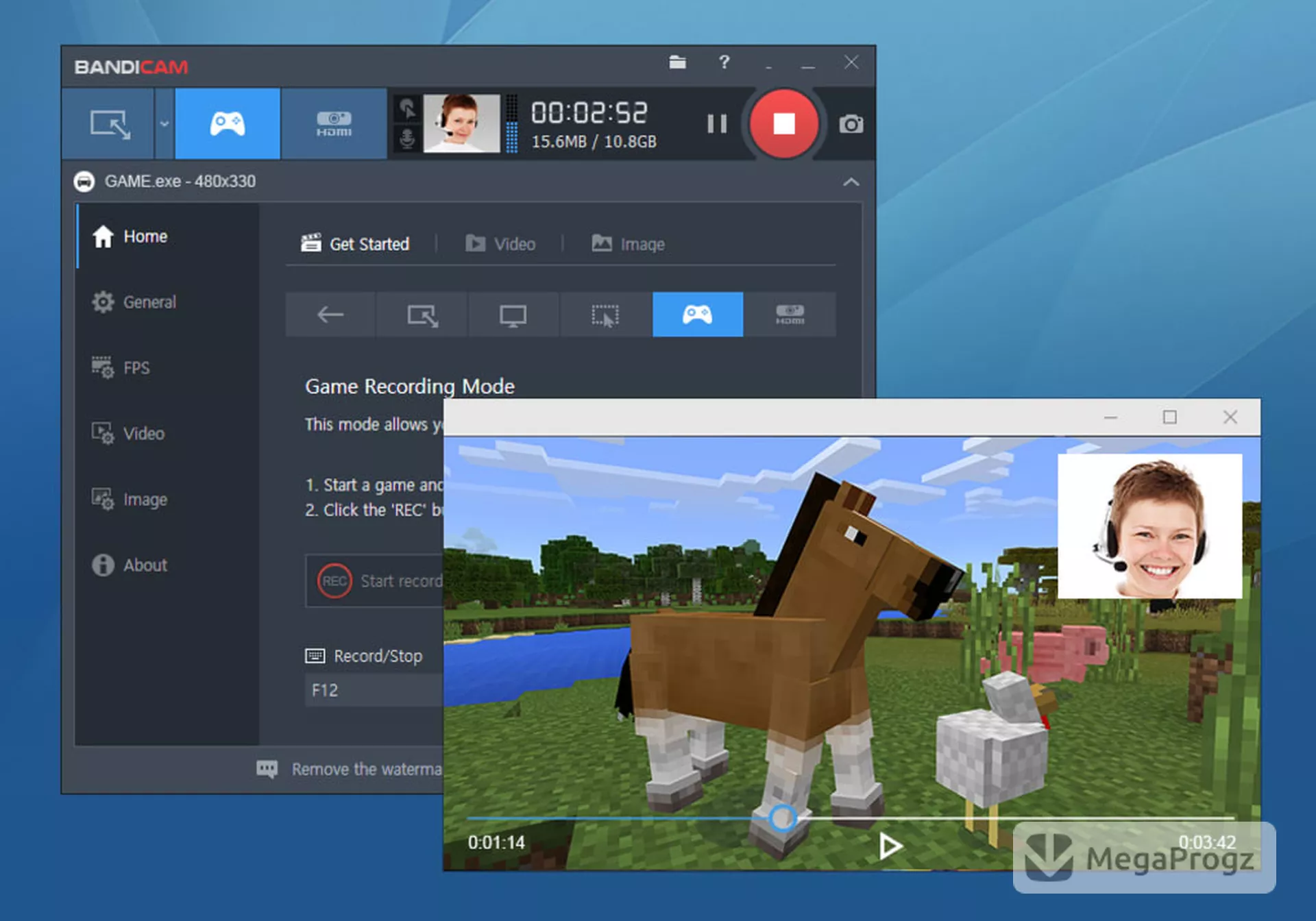The width and height of the screenshot is (1316, 921).
Task: Click the 15.6MB / 10.8GB size readout
Action: [x=594, y=142]
